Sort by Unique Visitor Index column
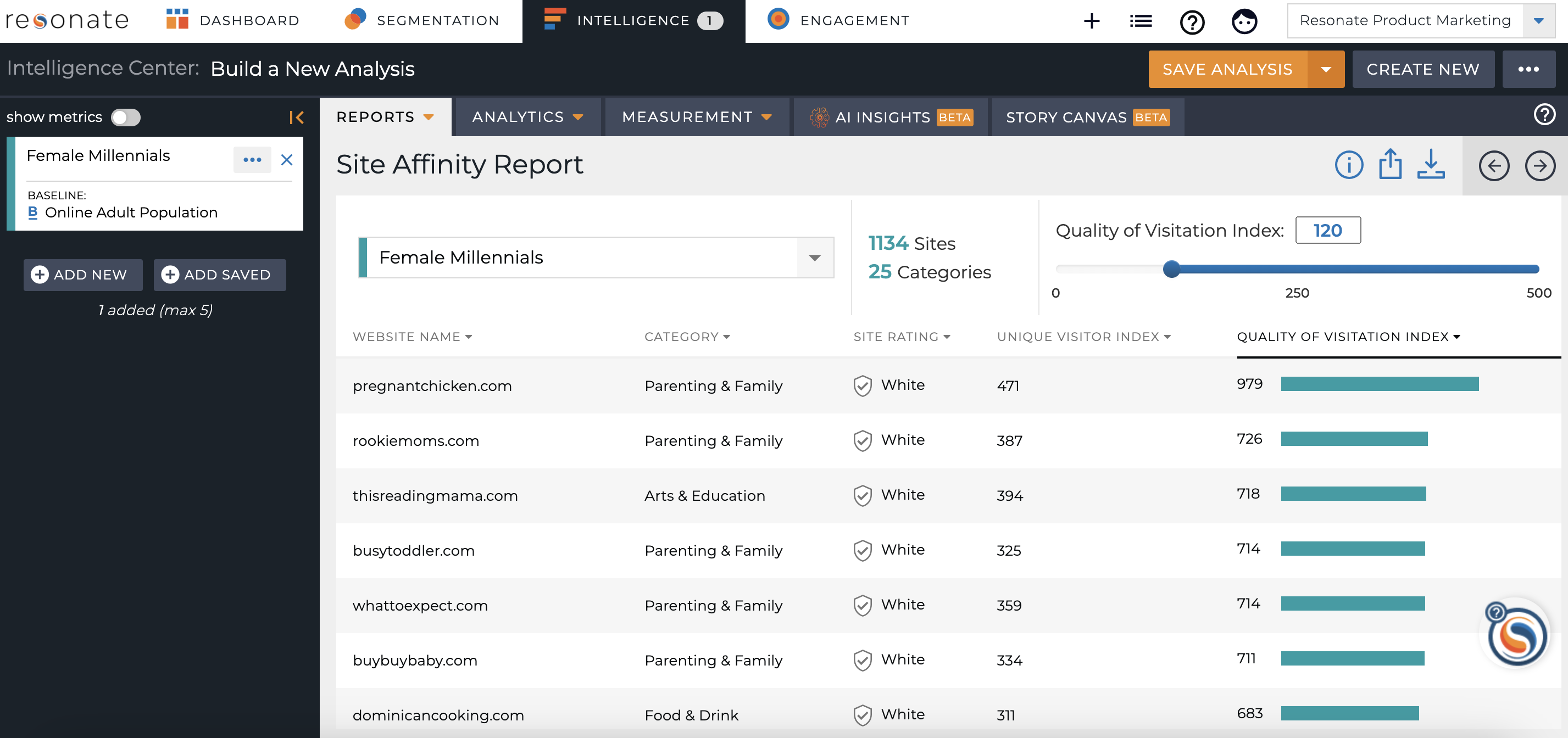 coord(1083,337)
